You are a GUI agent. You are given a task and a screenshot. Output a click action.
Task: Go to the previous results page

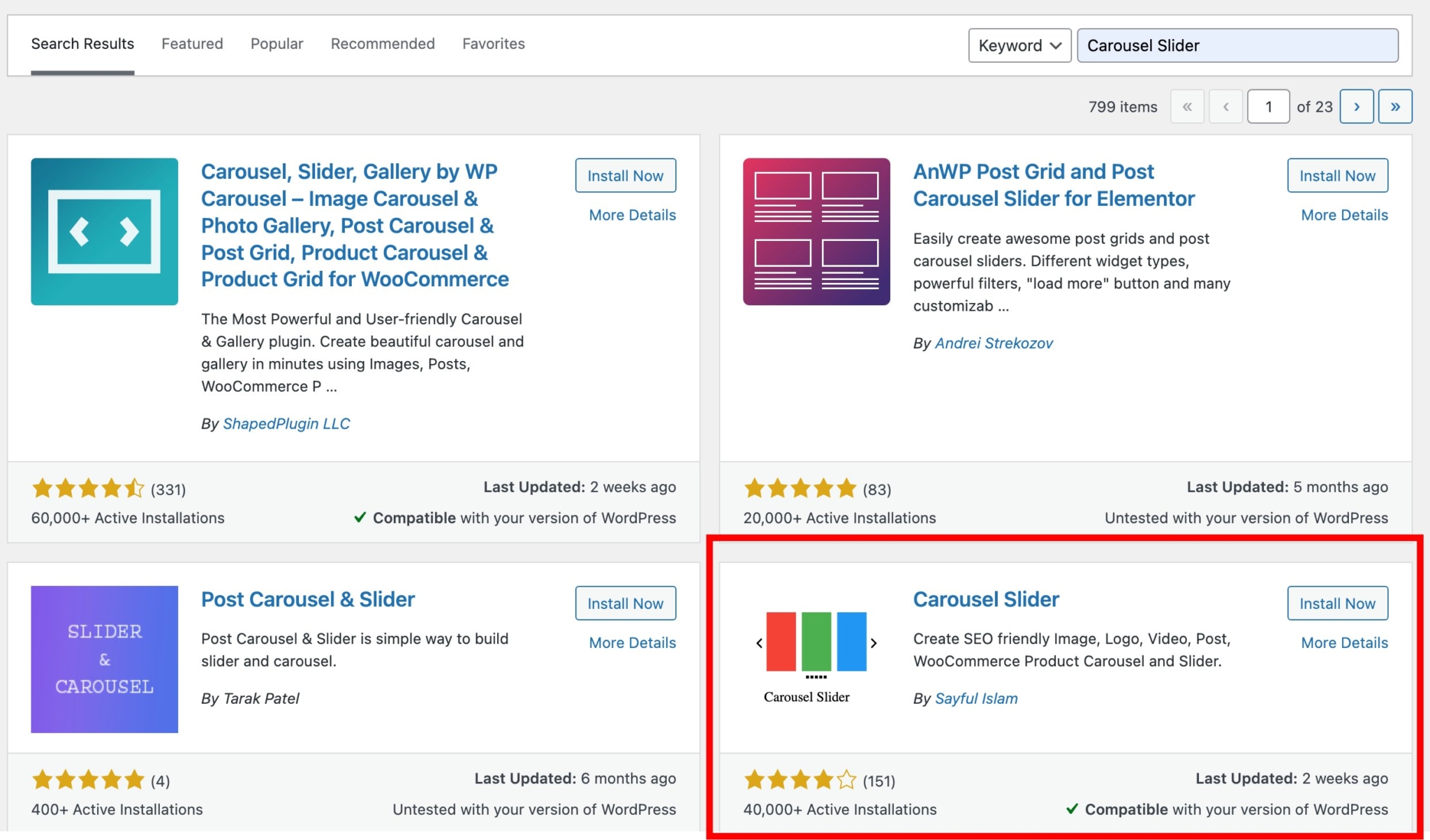point(1225,107)
